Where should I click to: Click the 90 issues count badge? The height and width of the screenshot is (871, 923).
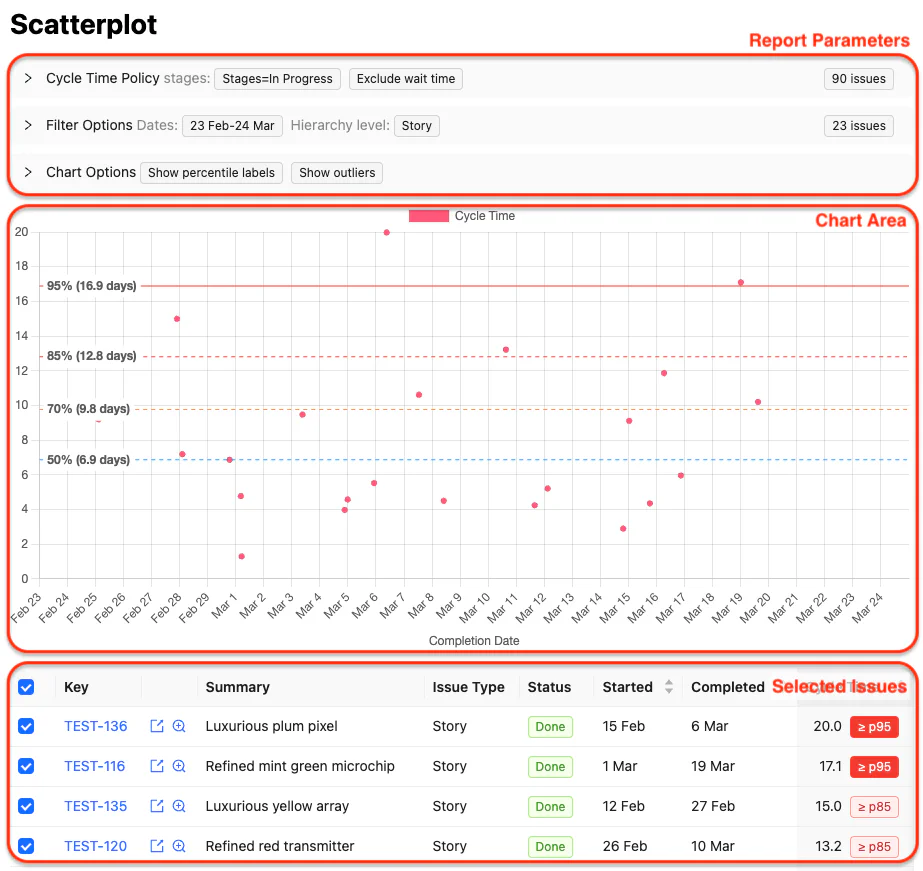pyautogui.click(x=859, y=79)
